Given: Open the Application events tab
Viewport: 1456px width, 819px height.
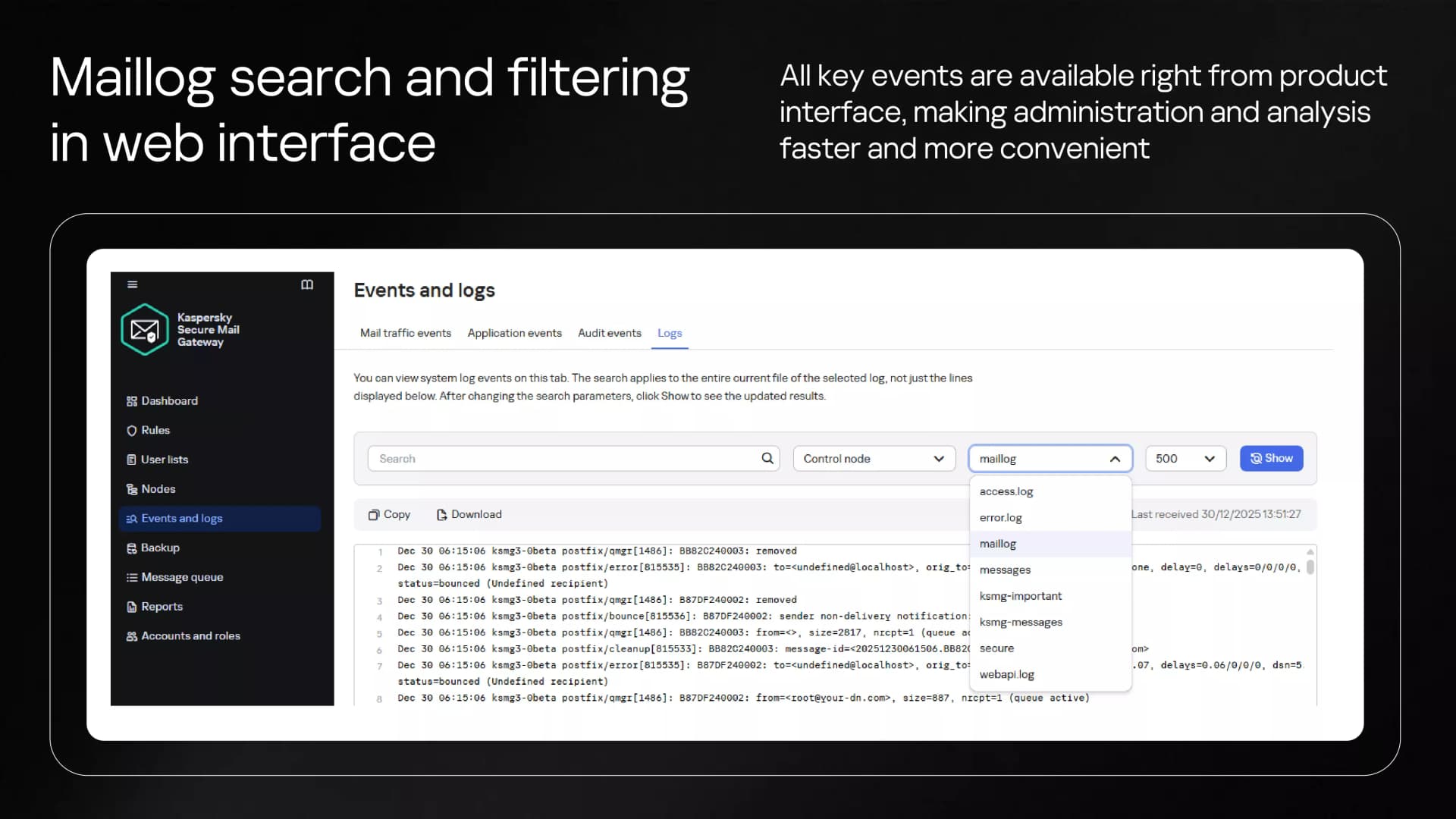Looking at the screenshot, I should tap(515, 333).
